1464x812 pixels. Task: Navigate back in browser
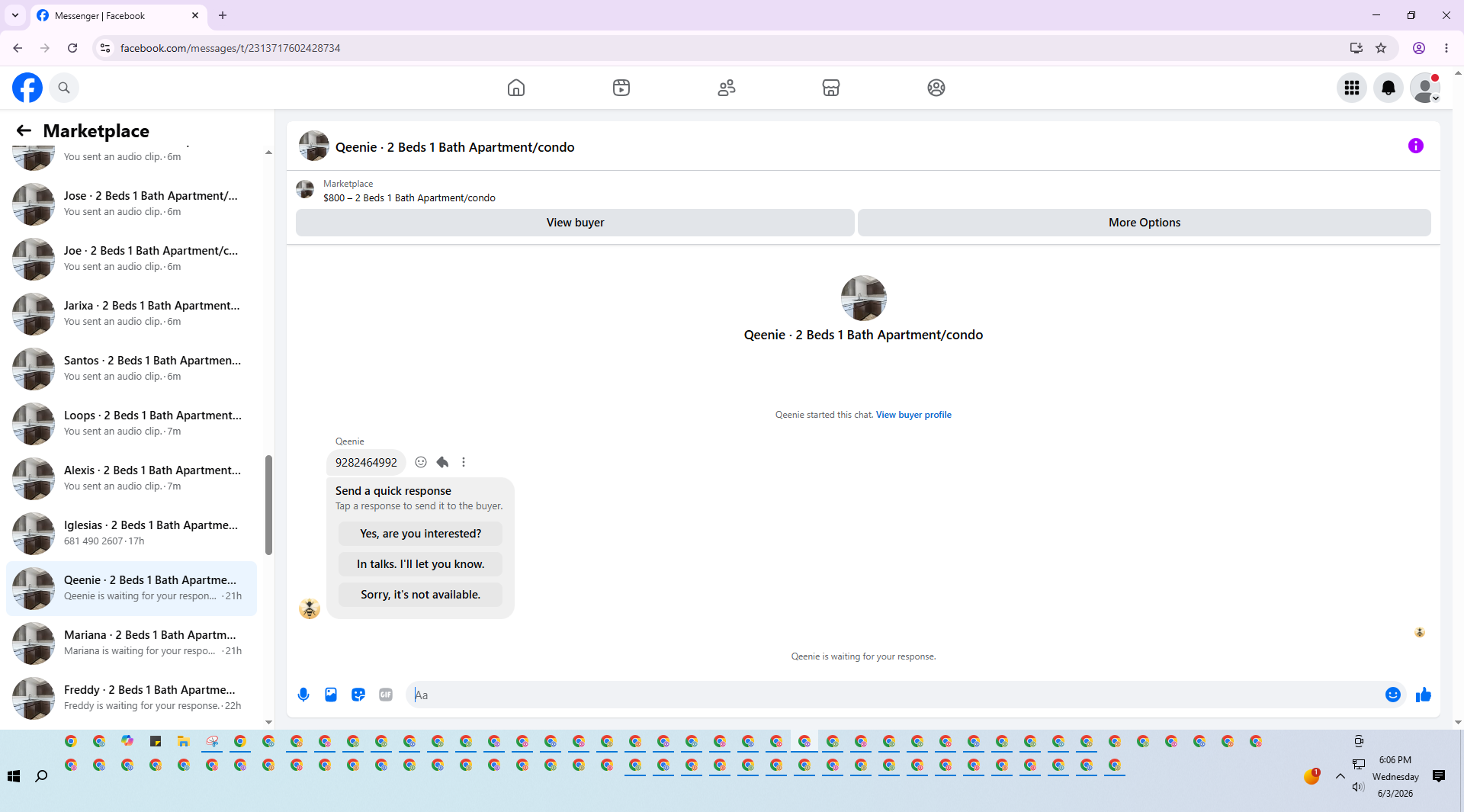pos(18,48)
